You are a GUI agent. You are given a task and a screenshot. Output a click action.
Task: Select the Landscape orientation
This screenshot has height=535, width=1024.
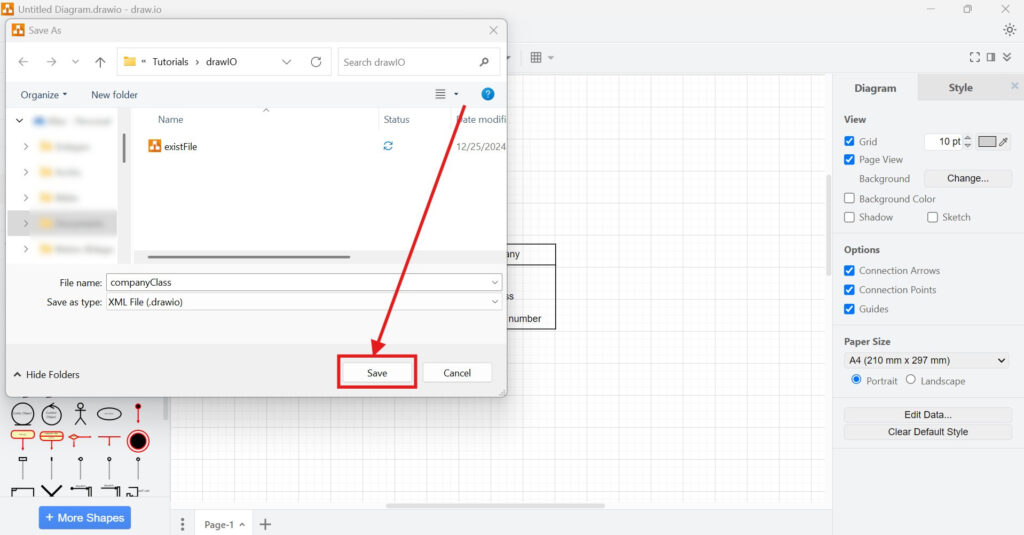(x=910, y=380)
